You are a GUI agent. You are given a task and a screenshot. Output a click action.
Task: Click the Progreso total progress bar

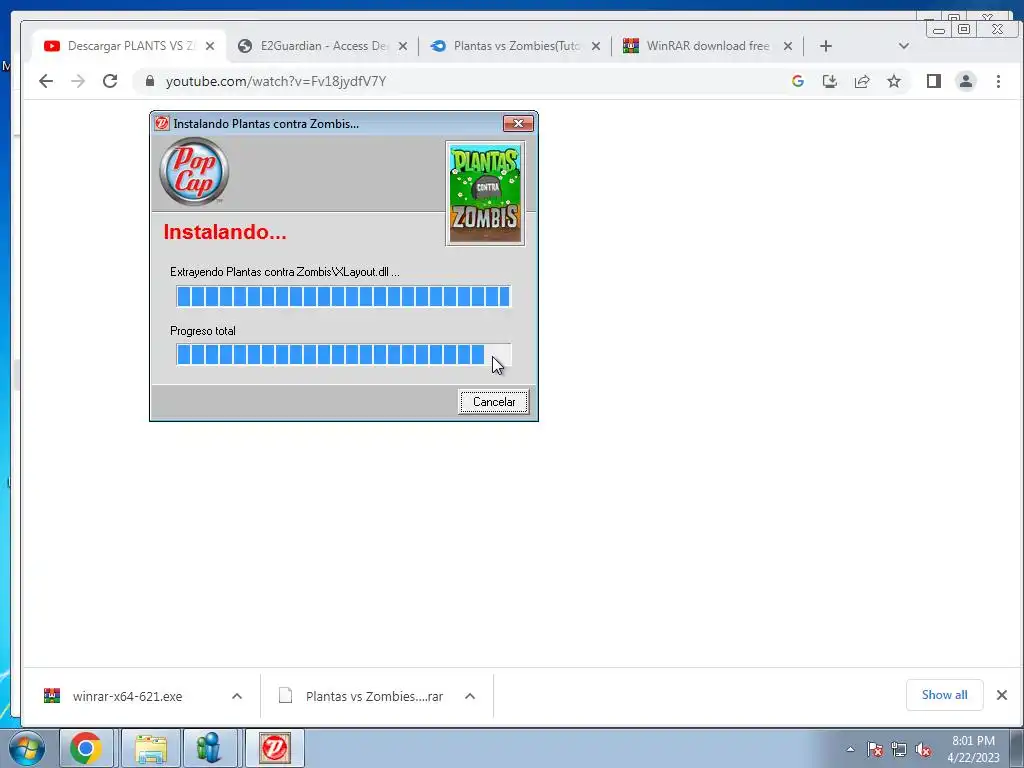tap(344, 355)
